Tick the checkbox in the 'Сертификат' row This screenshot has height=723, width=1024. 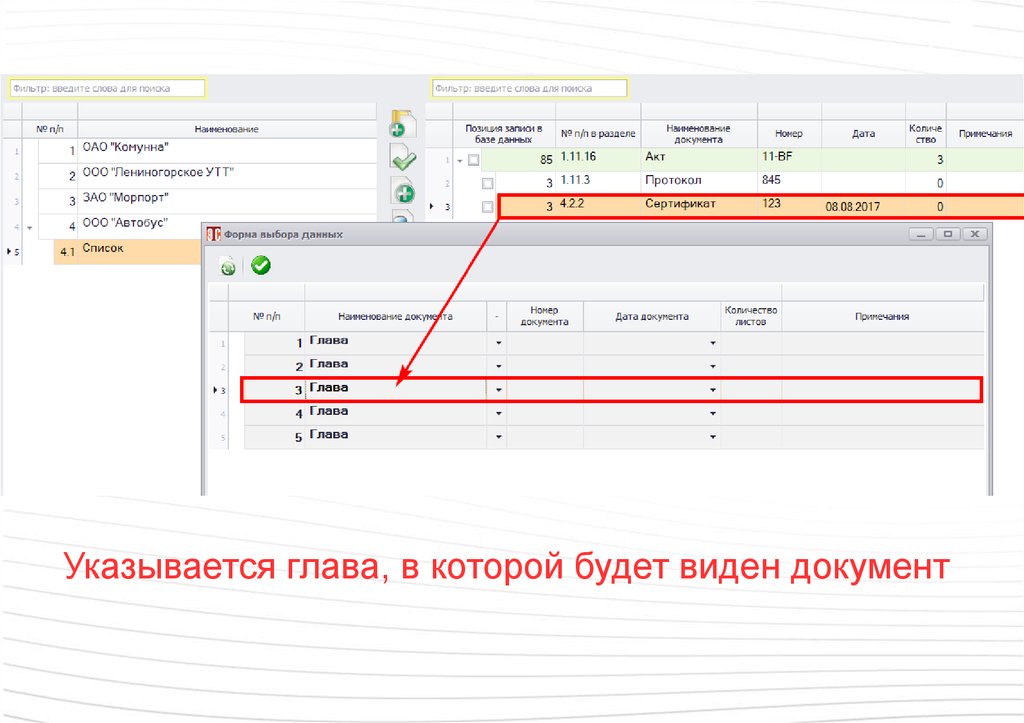(x=487, y=207)
